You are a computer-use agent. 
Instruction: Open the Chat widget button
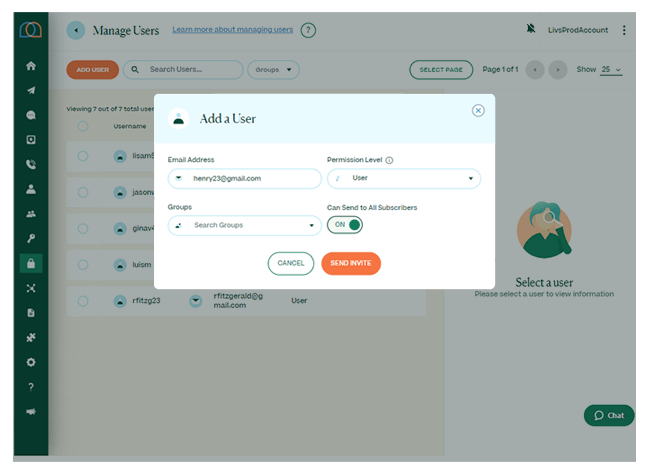pyautogui.click(x=609, y=415)
